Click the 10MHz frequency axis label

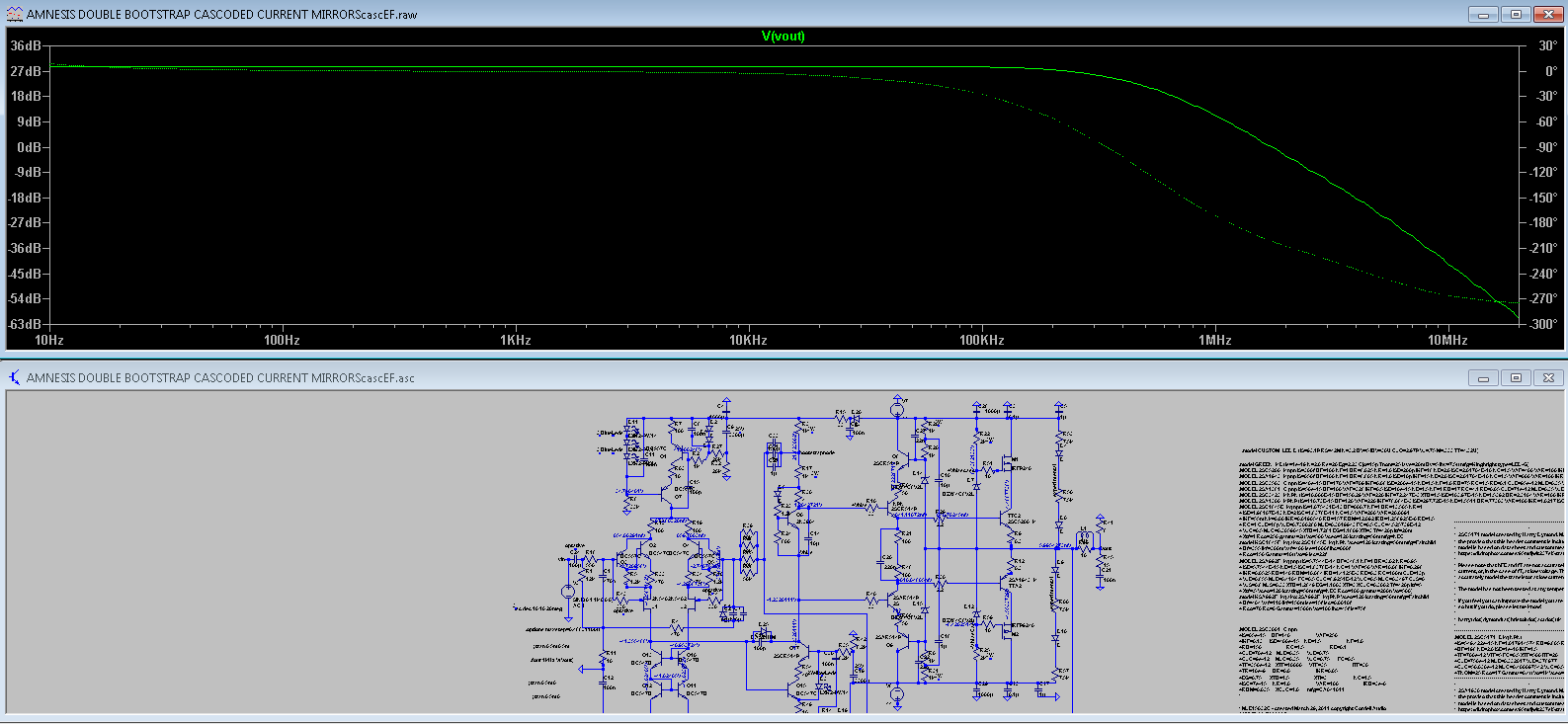[x=1447, y=341]
